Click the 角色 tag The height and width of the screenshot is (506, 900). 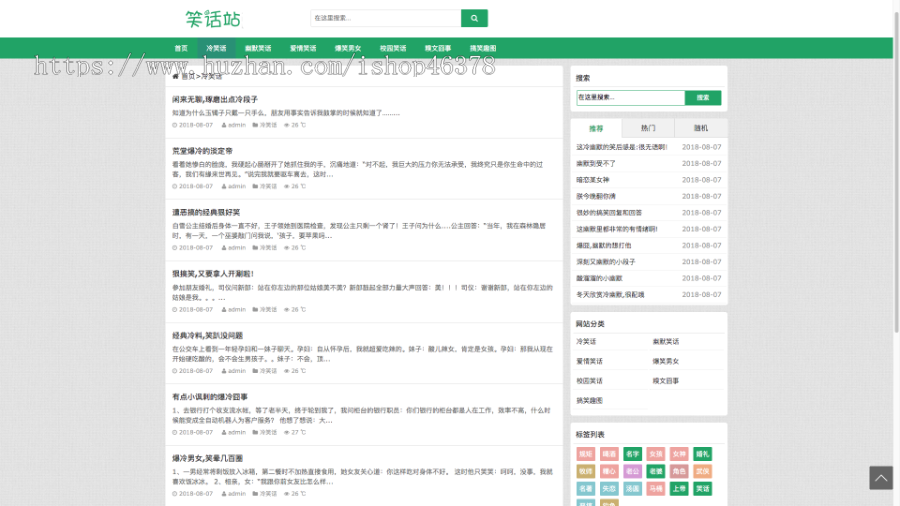pyautogui.click(x=679, y=471)
